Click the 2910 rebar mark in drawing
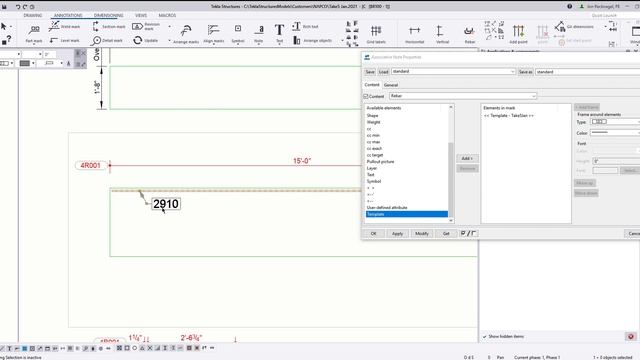 [166, 204]
